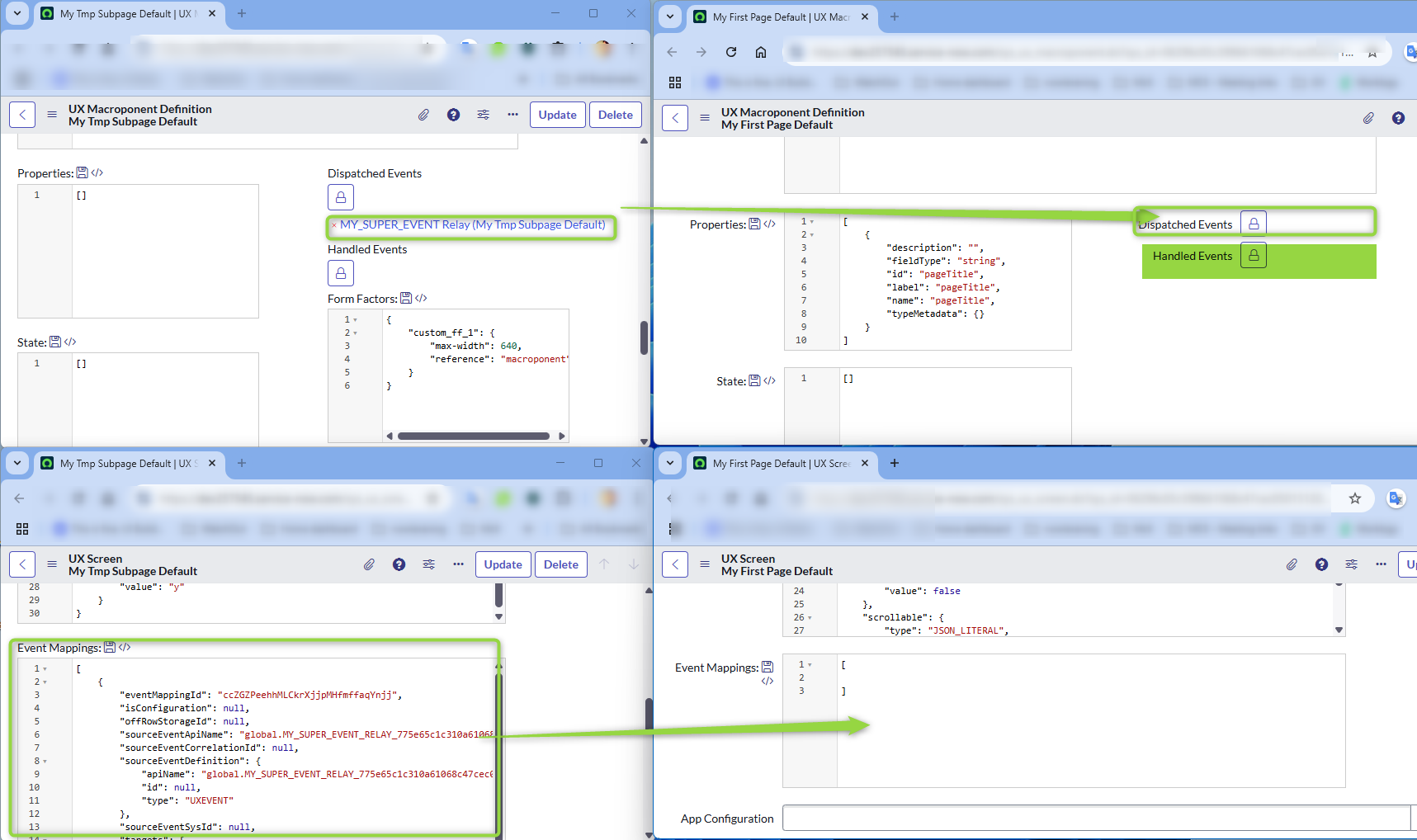Select the My First Page Default UX Macroponent tab
Viewport: 1417px width, 840px height.
[780, 17]
